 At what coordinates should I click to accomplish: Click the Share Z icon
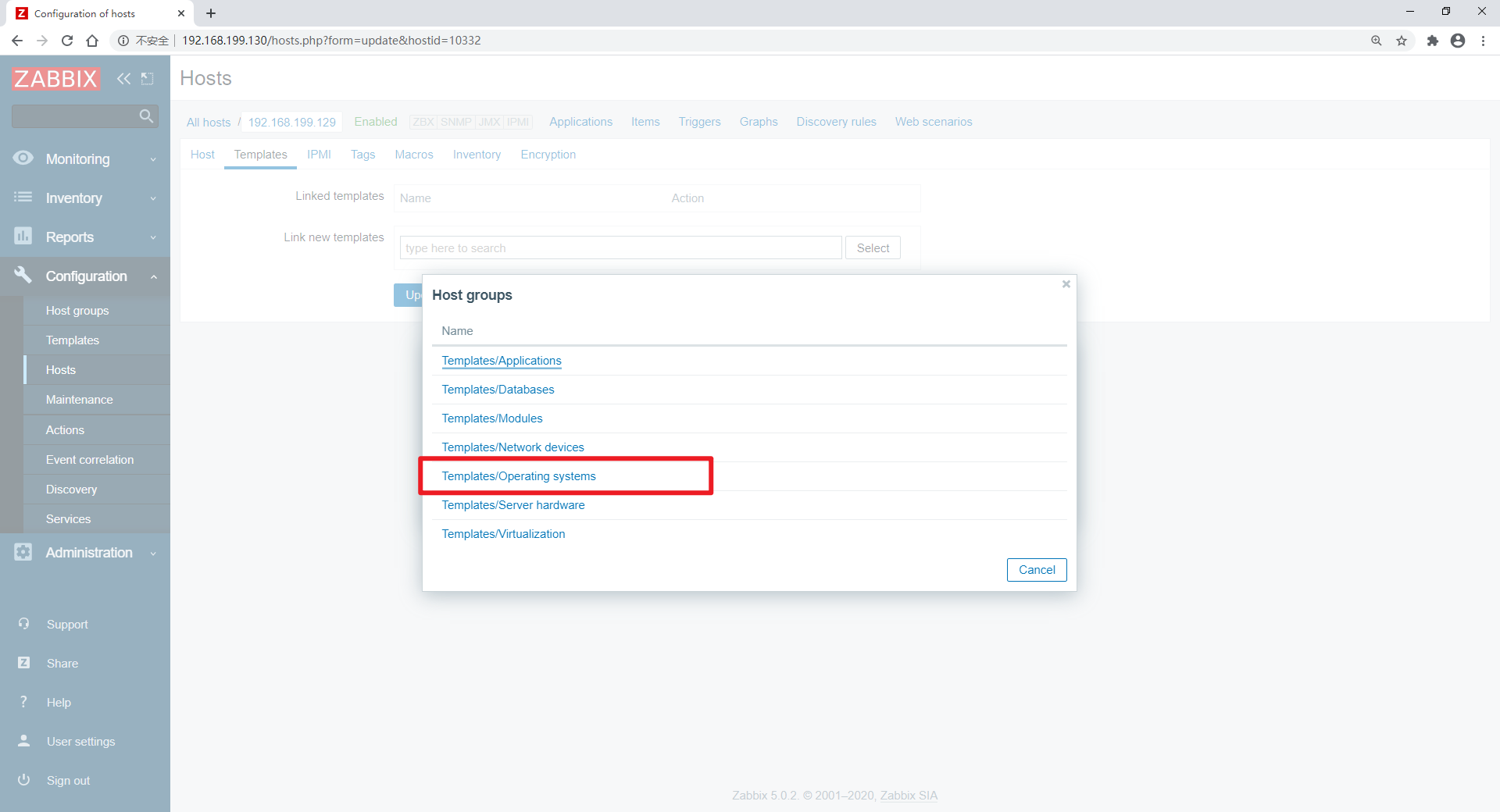[x=24, y=663]
